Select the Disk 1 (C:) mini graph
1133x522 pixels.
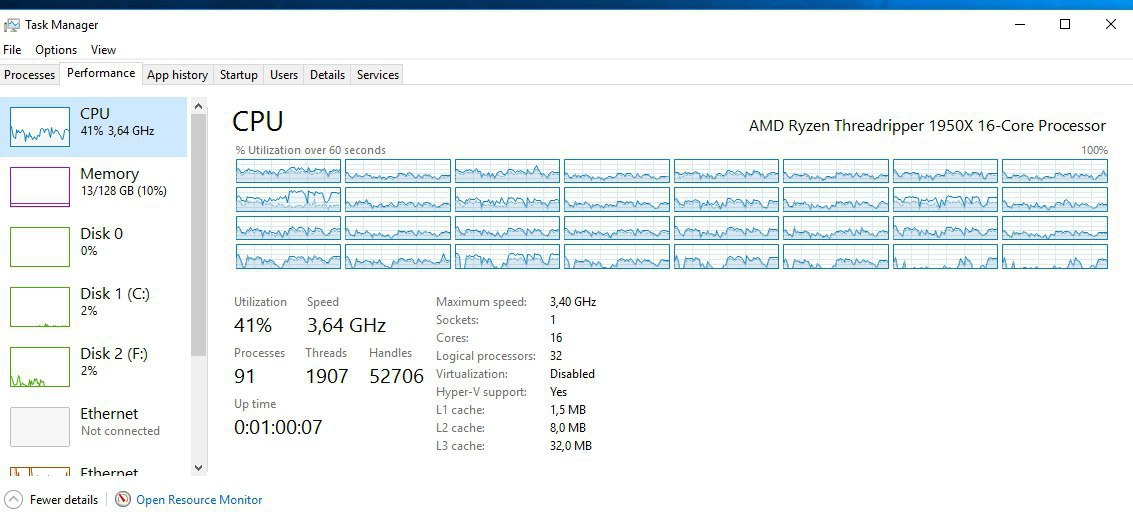click(40, 307)
